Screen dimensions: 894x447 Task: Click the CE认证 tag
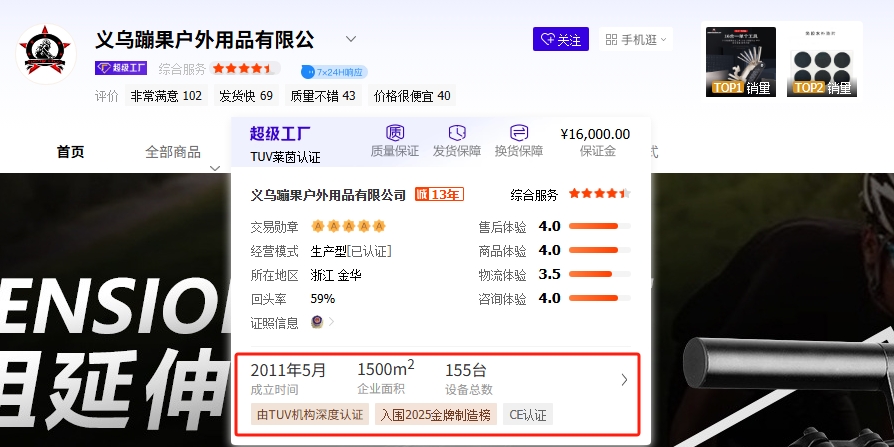(528, 415)
